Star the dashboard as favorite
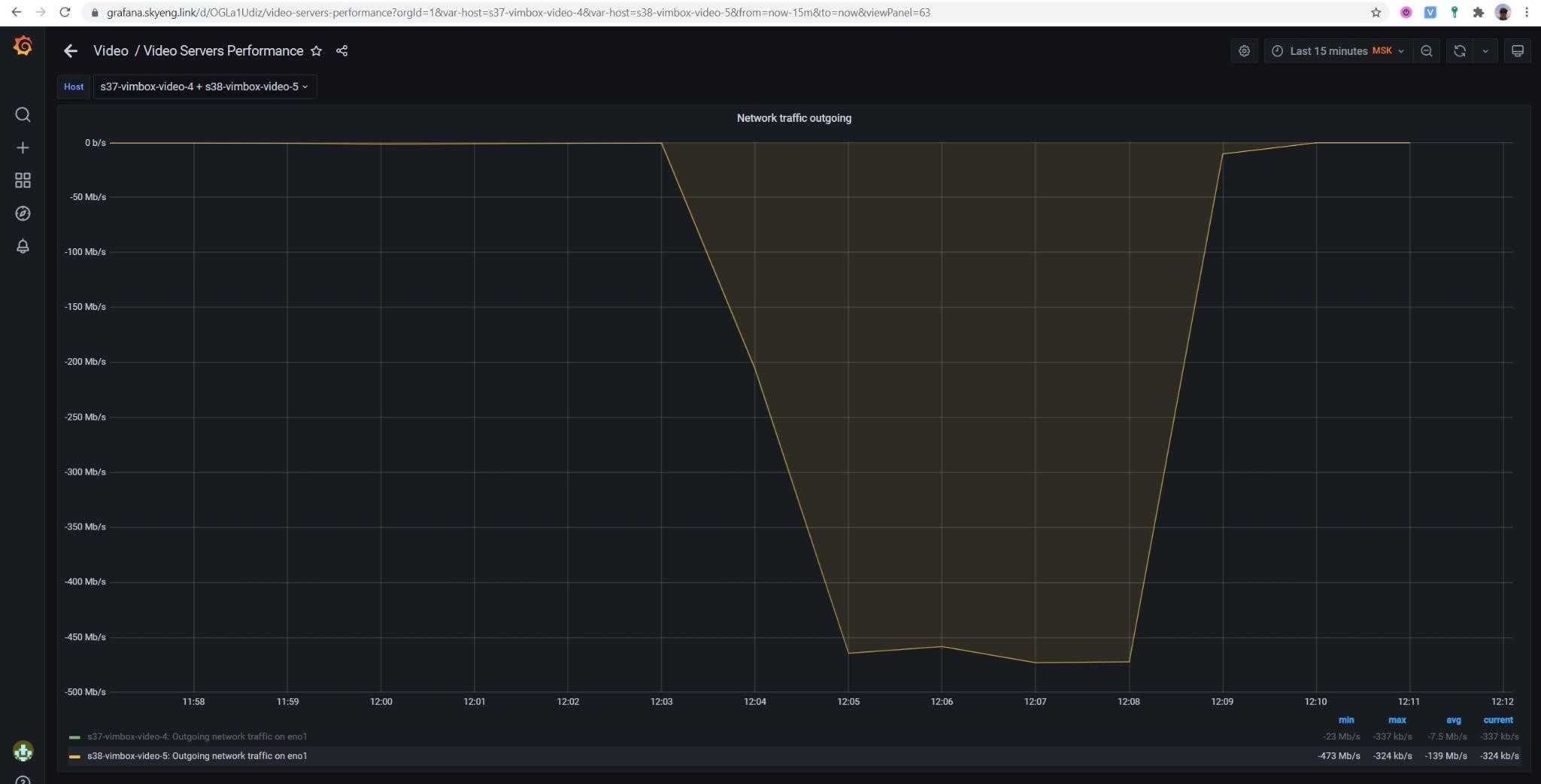The width and height of the screenshot is (1541, 784). pos(317,50)
